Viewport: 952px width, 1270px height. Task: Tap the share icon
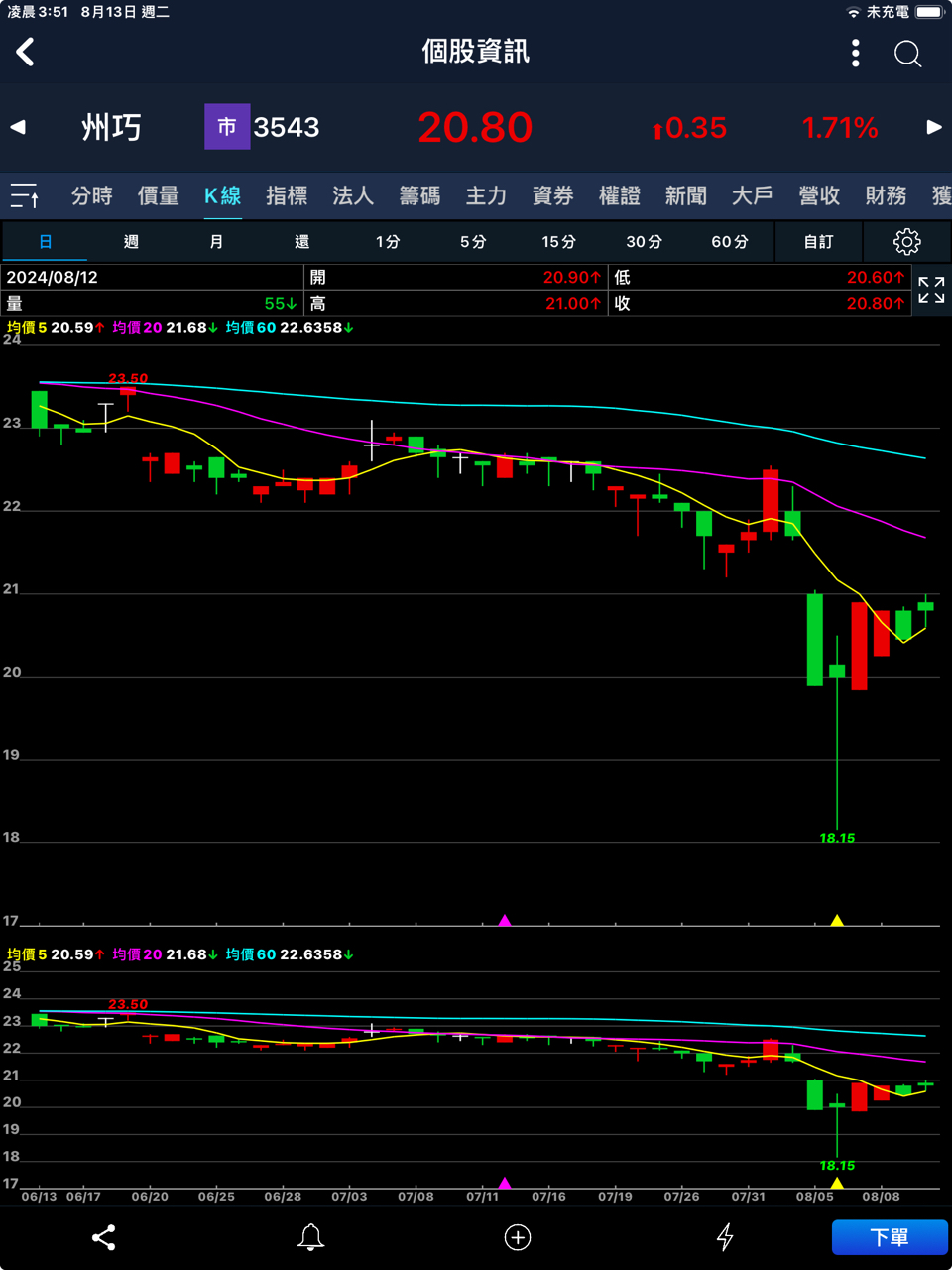coord(104,1237)
